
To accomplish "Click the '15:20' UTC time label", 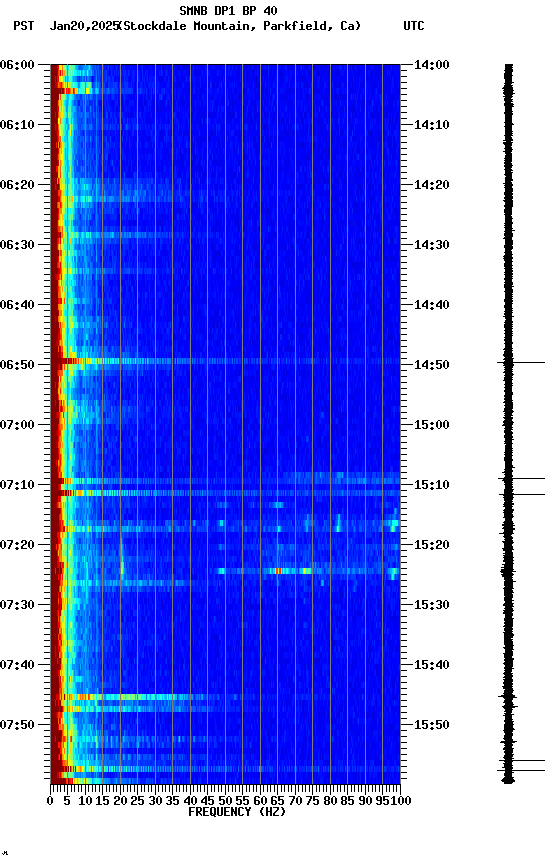I will (x=432, y=545).
